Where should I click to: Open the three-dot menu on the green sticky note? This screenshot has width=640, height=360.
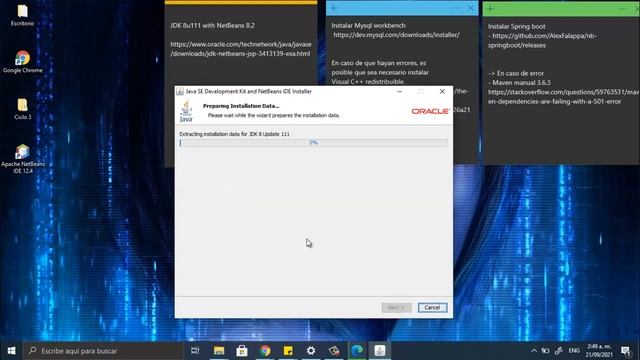coord(623,9)
